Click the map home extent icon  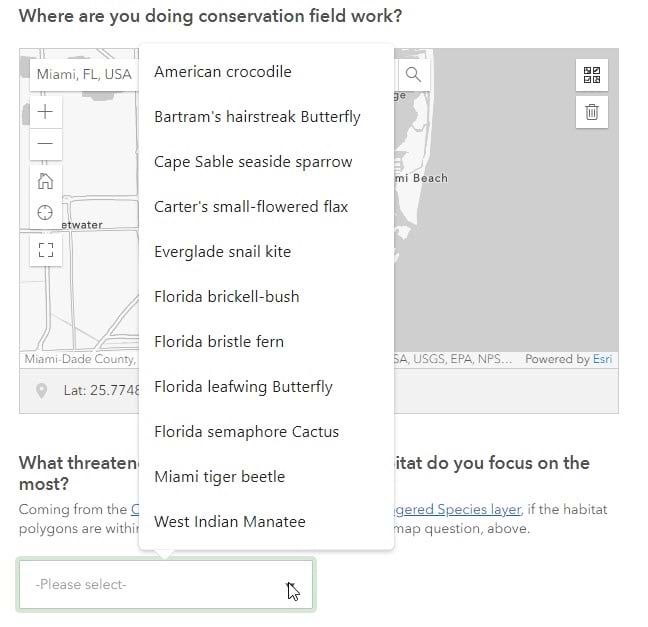pyautogui.click(x=44, y=181)
